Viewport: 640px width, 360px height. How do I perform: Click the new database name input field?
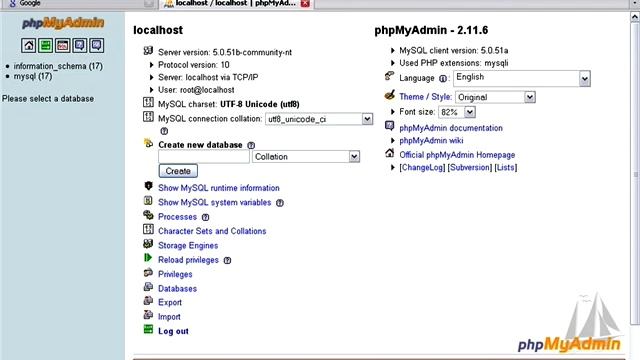point(204,157)
